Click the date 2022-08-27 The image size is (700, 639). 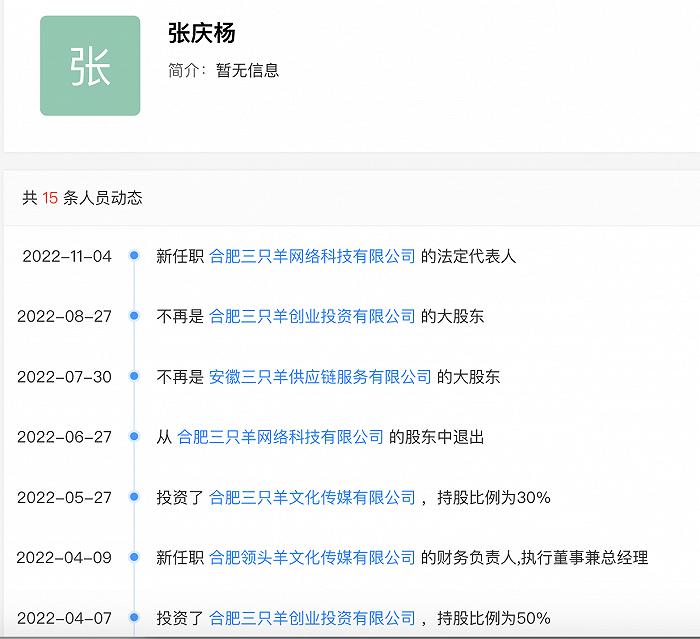coord(64,317)
